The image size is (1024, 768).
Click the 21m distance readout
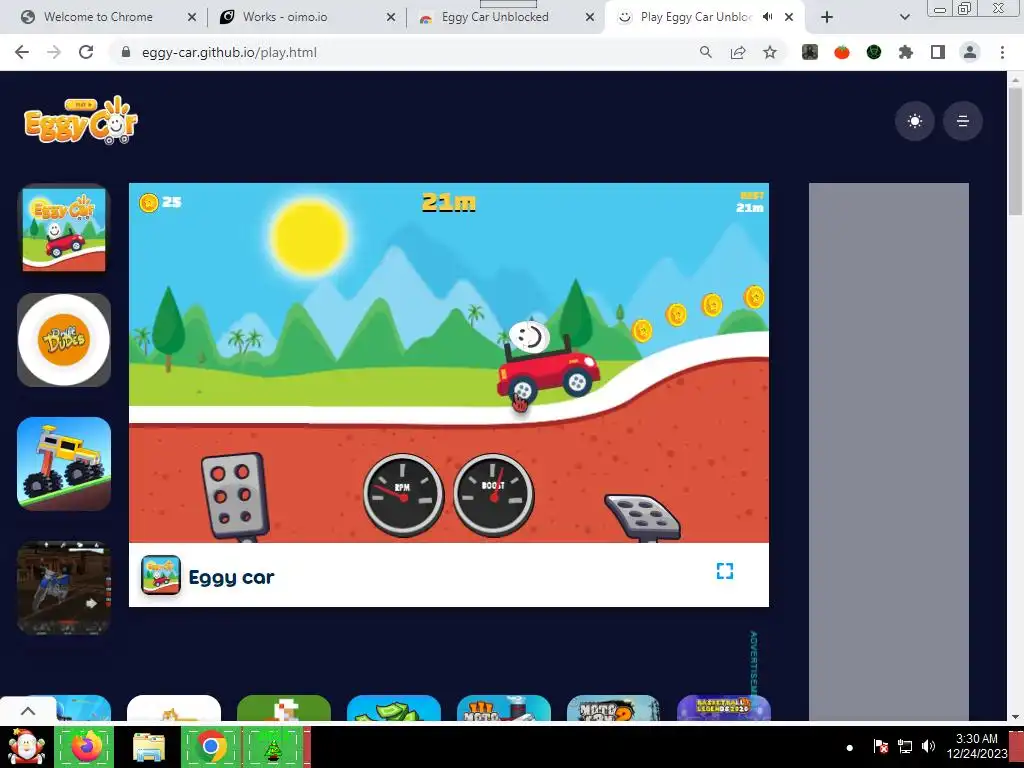point(449,202)
